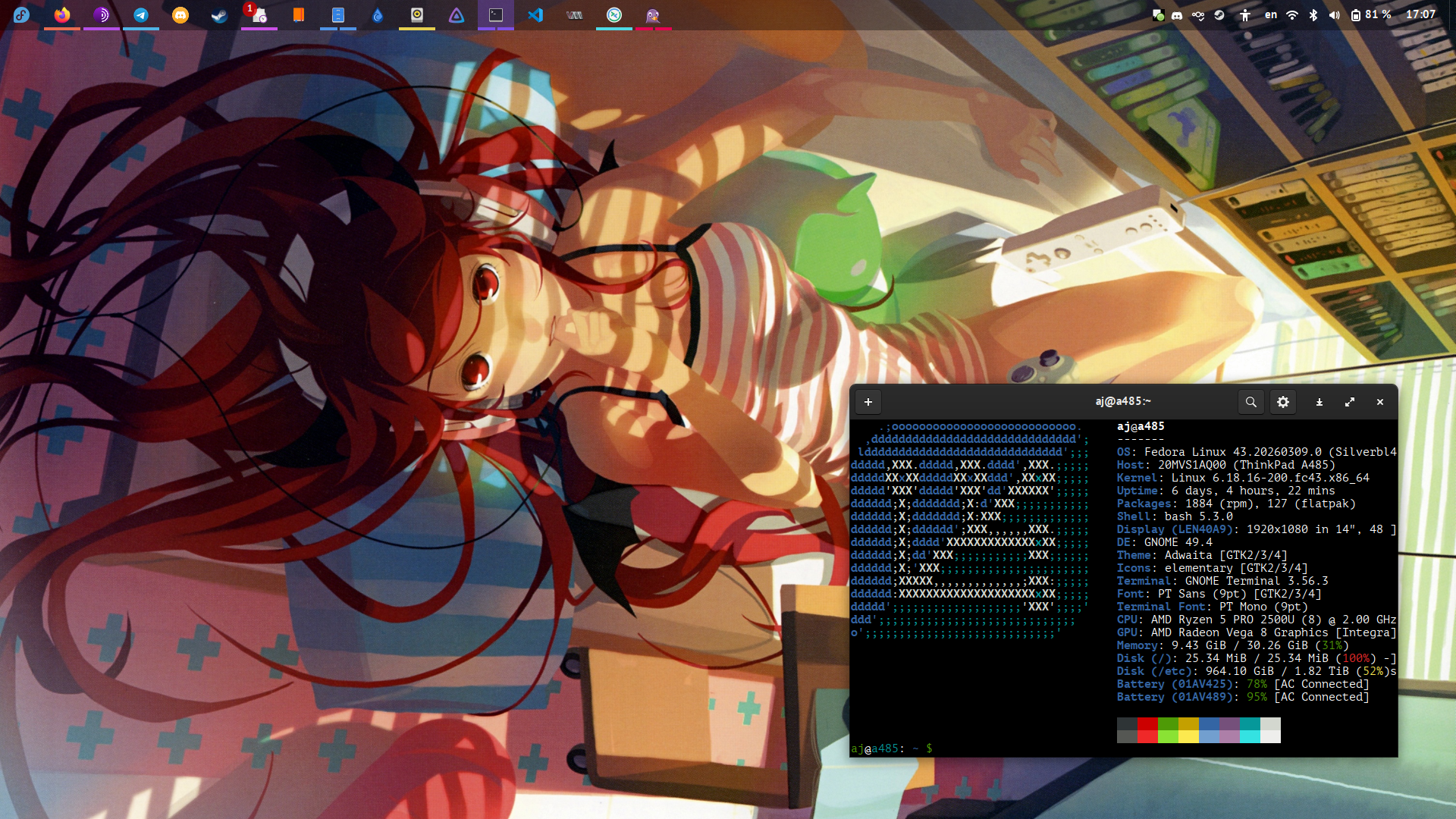Open the clock showing 17:07

tap(1420, 15)
